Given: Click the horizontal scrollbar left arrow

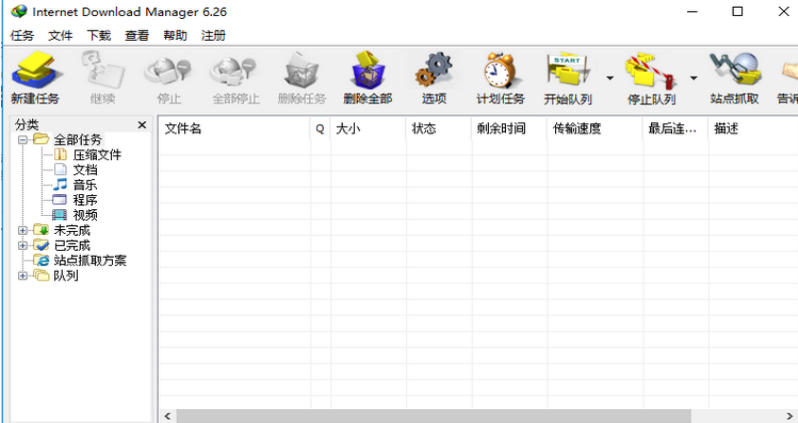Looking at the screenshot, I should click(x=168, y=416).
